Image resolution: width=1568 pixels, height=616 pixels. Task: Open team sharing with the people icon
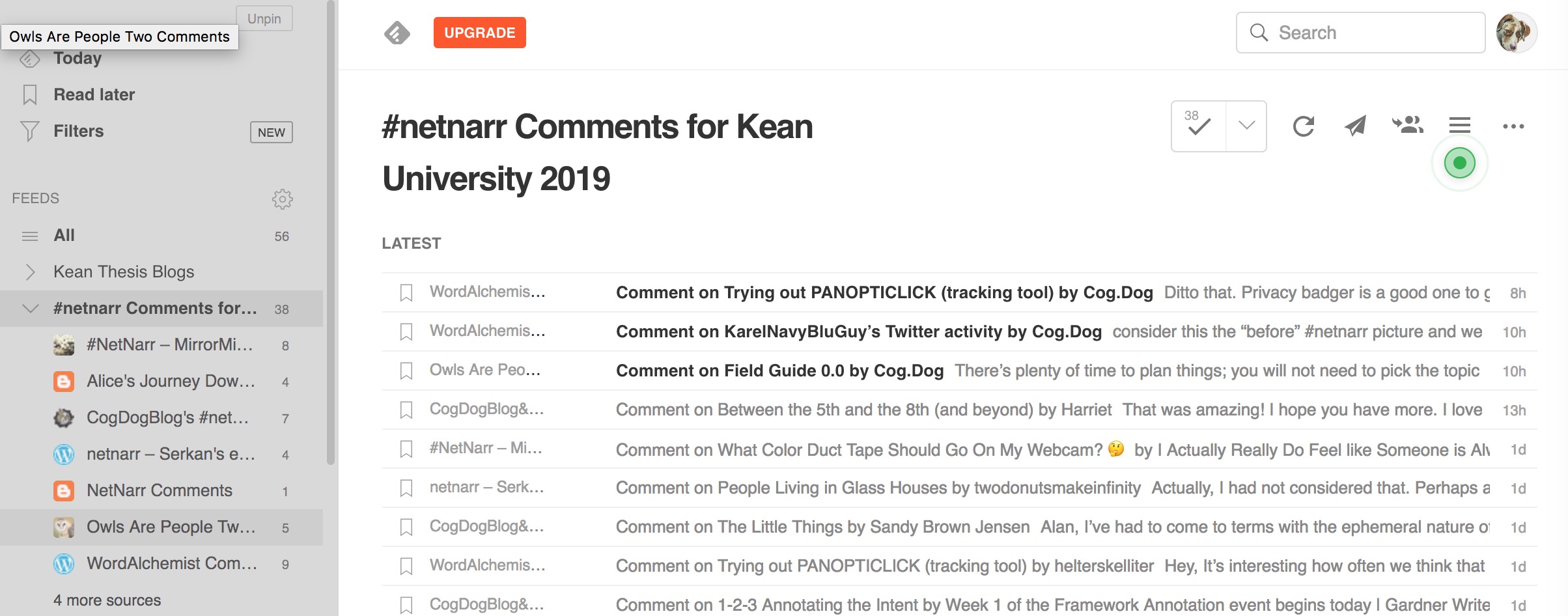pyautogui.click(x=1407, y=126)
